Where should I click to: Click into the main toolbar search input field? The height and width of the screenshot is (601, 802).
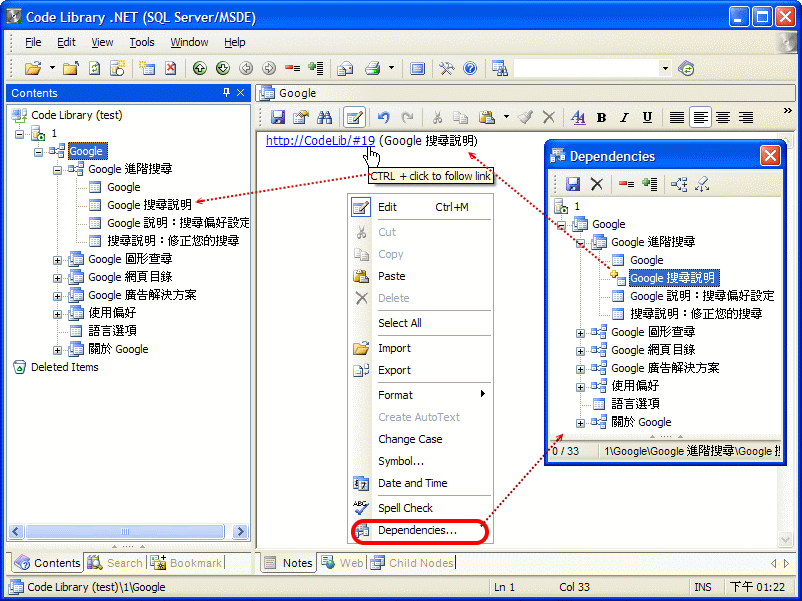point(586,68)
